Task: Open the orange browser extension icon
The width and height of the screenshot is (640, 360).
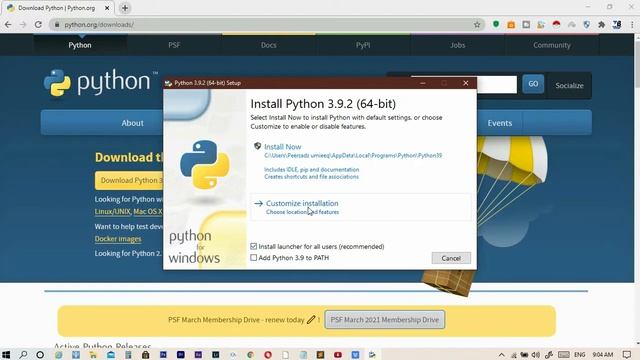Action: pyautogui.click(x=511, y=24)
